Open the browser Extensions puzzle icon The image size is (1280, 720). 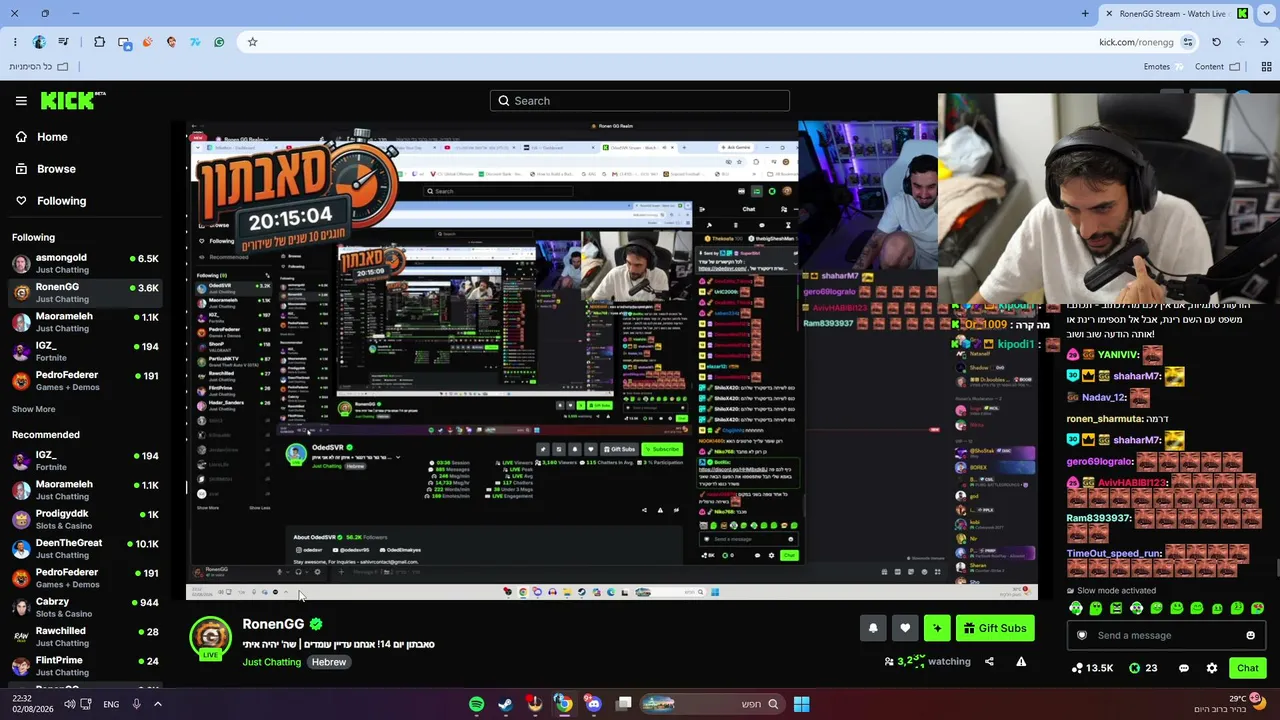[99, 42]
